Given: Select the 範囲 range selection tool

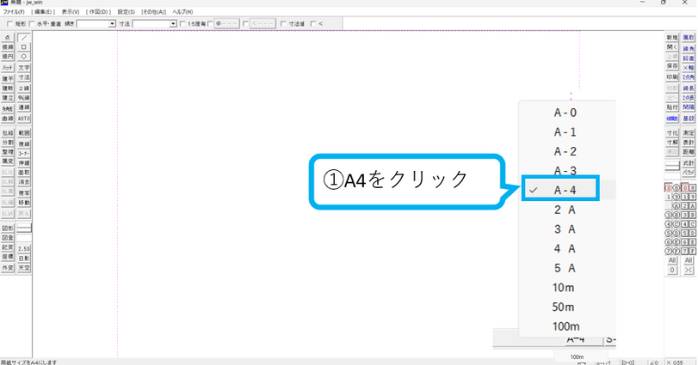Looking at the screenshot, I should (24, 133).
